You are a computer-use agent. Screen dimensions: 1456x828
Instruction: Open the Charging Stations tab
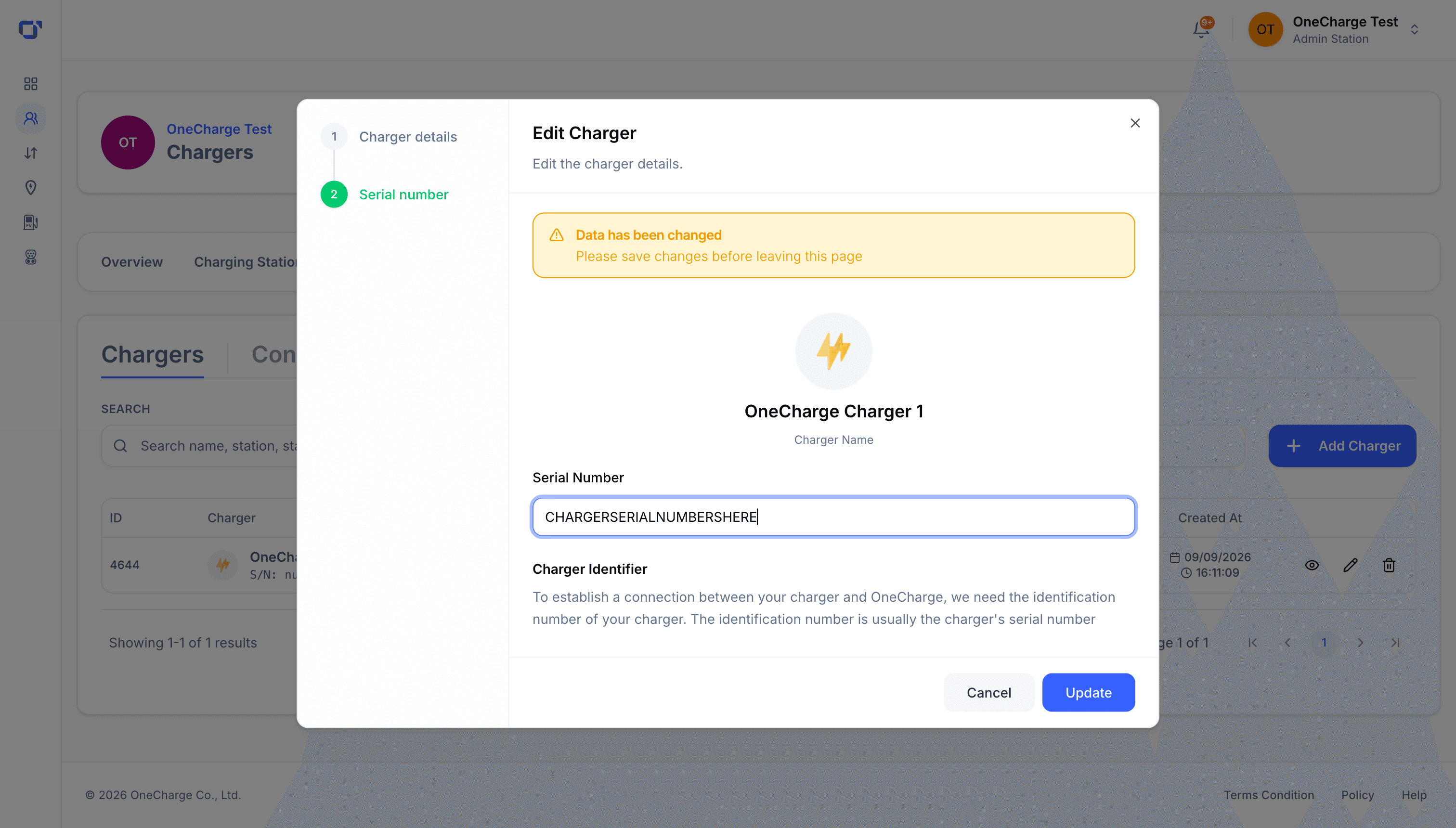click(x=245, y=262)
